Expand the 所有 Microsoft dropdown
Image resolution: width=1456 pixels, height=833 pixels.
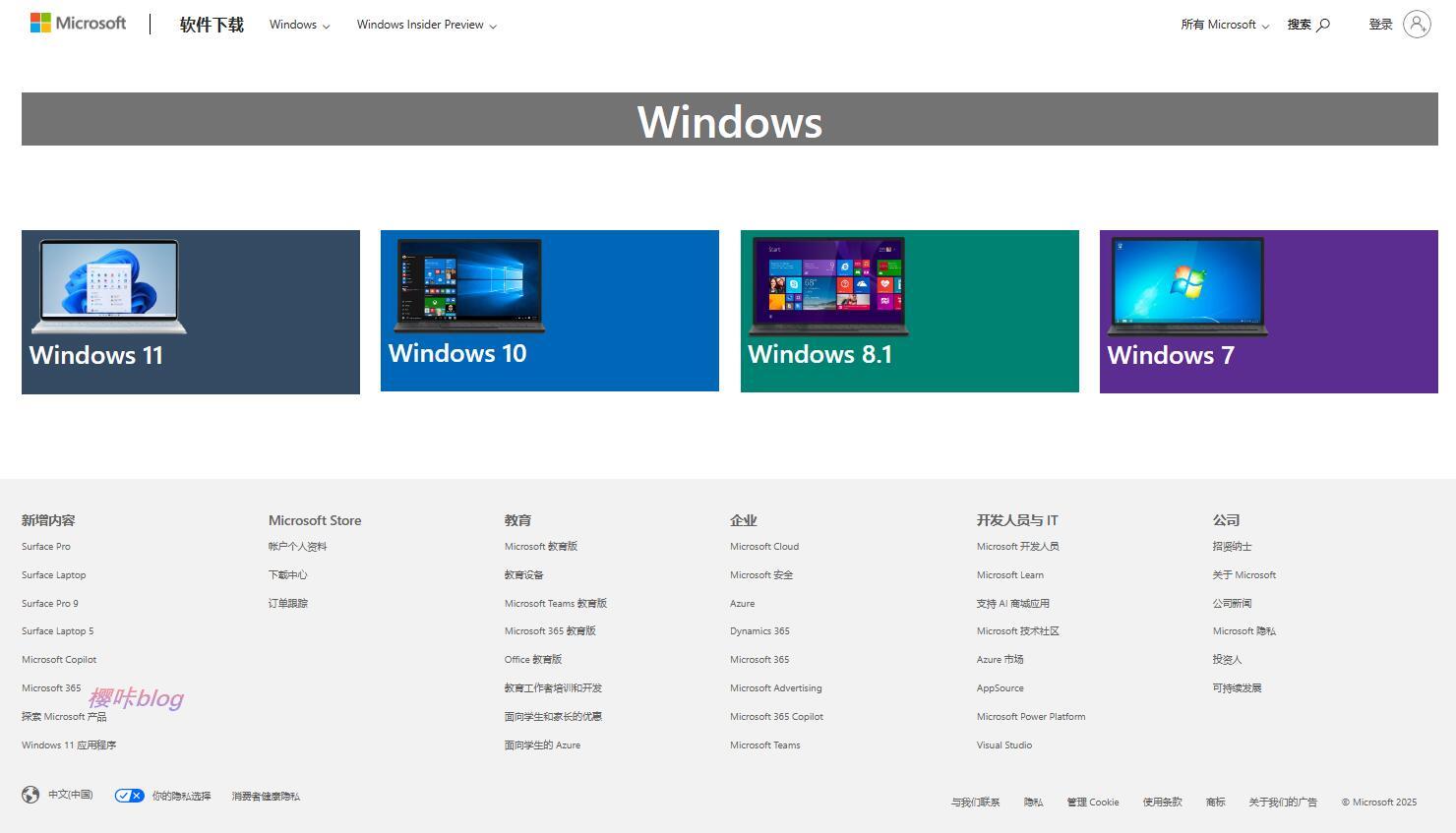(1225, 25)
